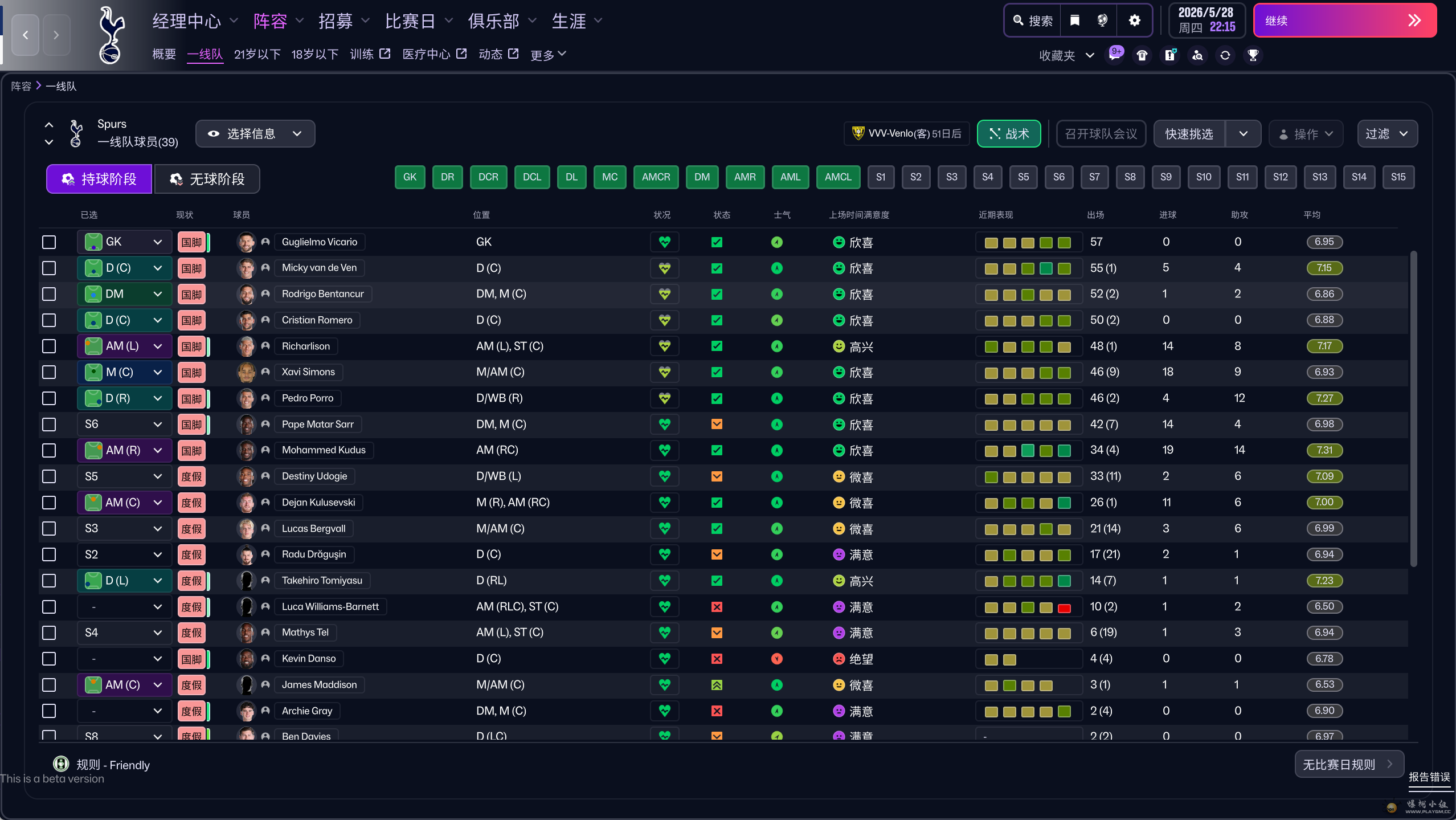Open the notifications inbox with 9+ badge
Image resolution: width=1456 pixels, height=820 pixels.
(x=1115, y=55)
